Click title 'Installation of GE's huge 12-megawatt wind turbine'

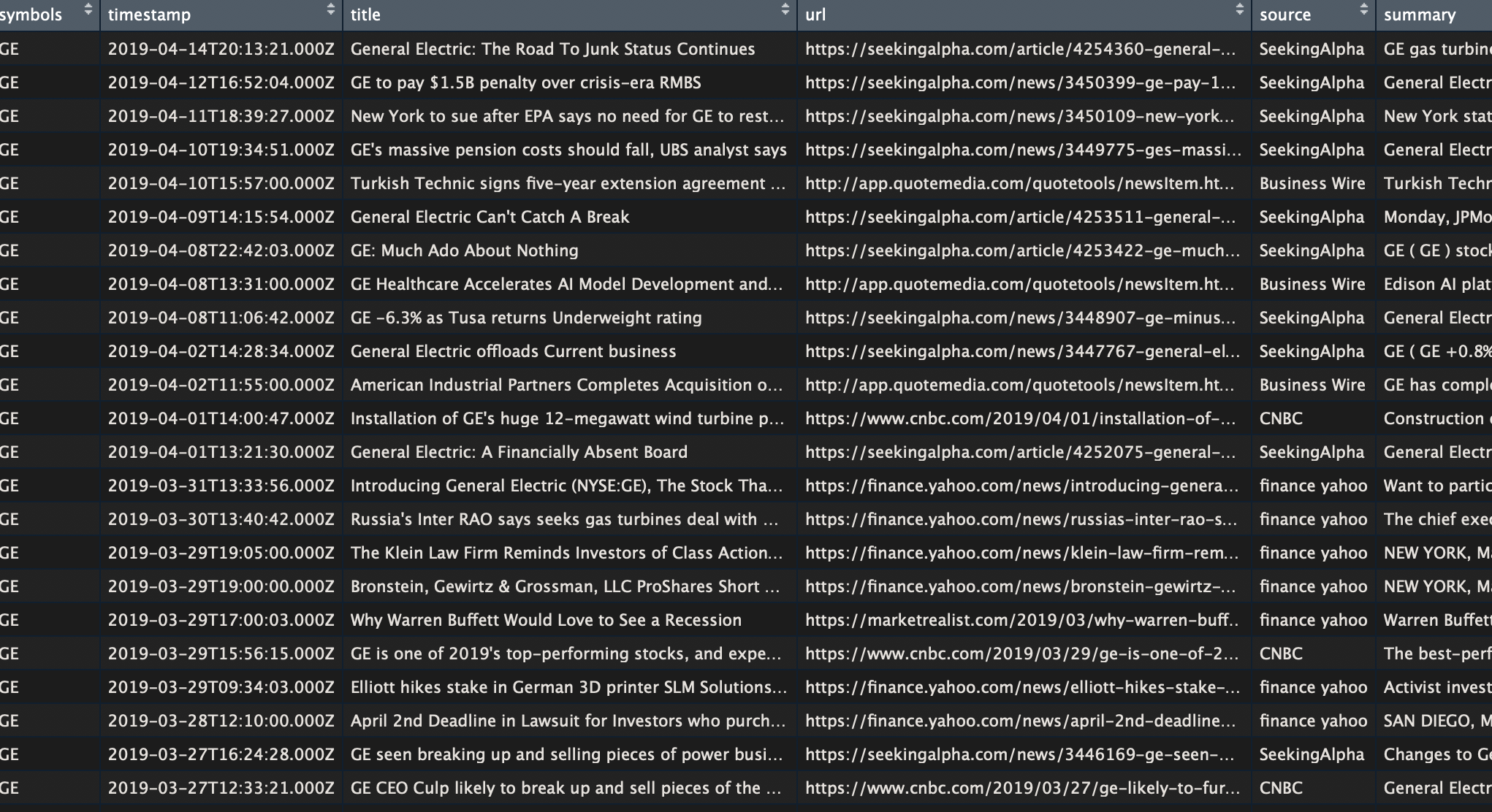pyautogui.click(x=567, y=418)
